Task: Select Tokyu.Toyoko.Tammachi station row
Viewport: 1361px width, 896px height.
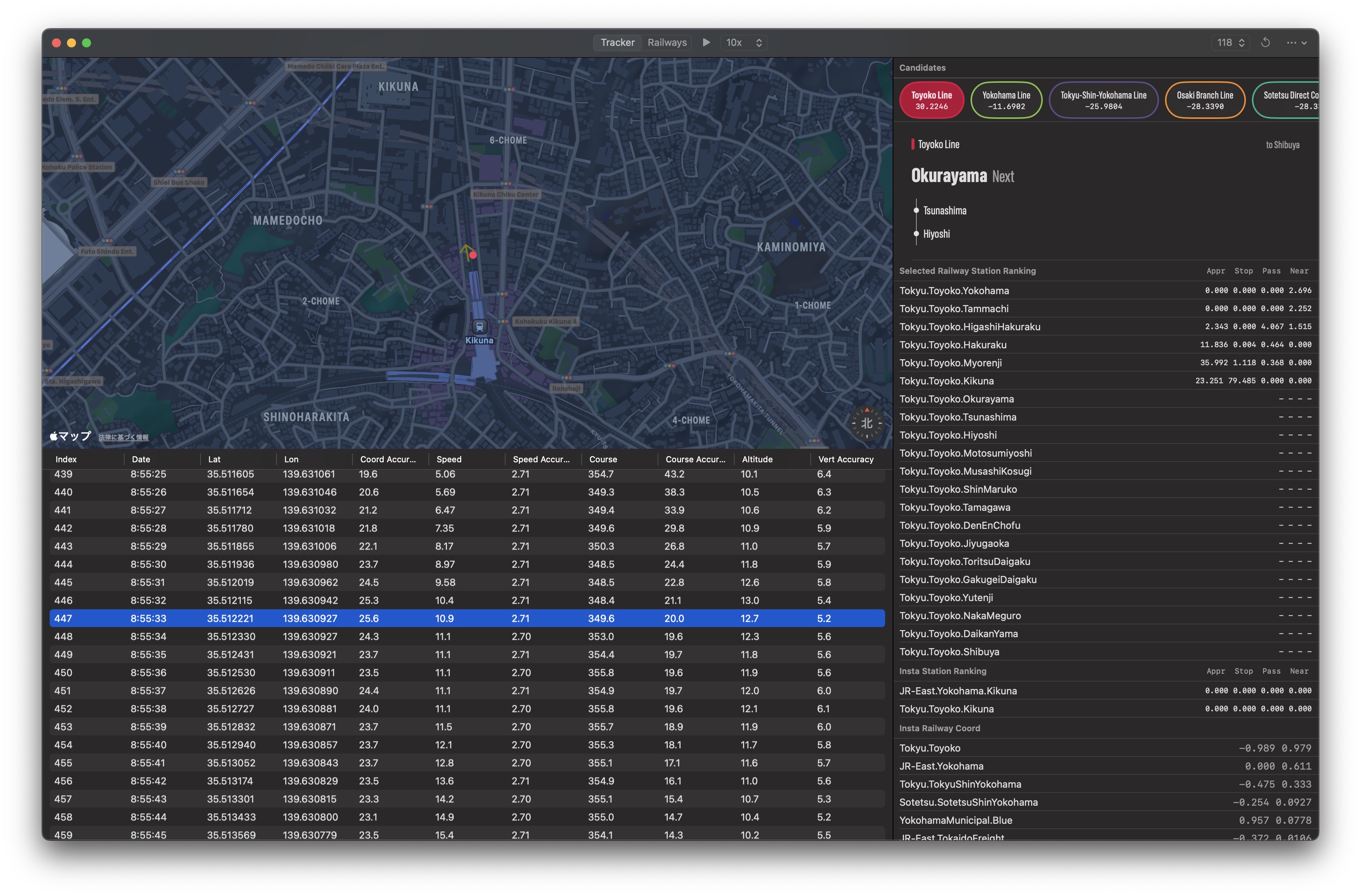Action: tap(1105, 309)
